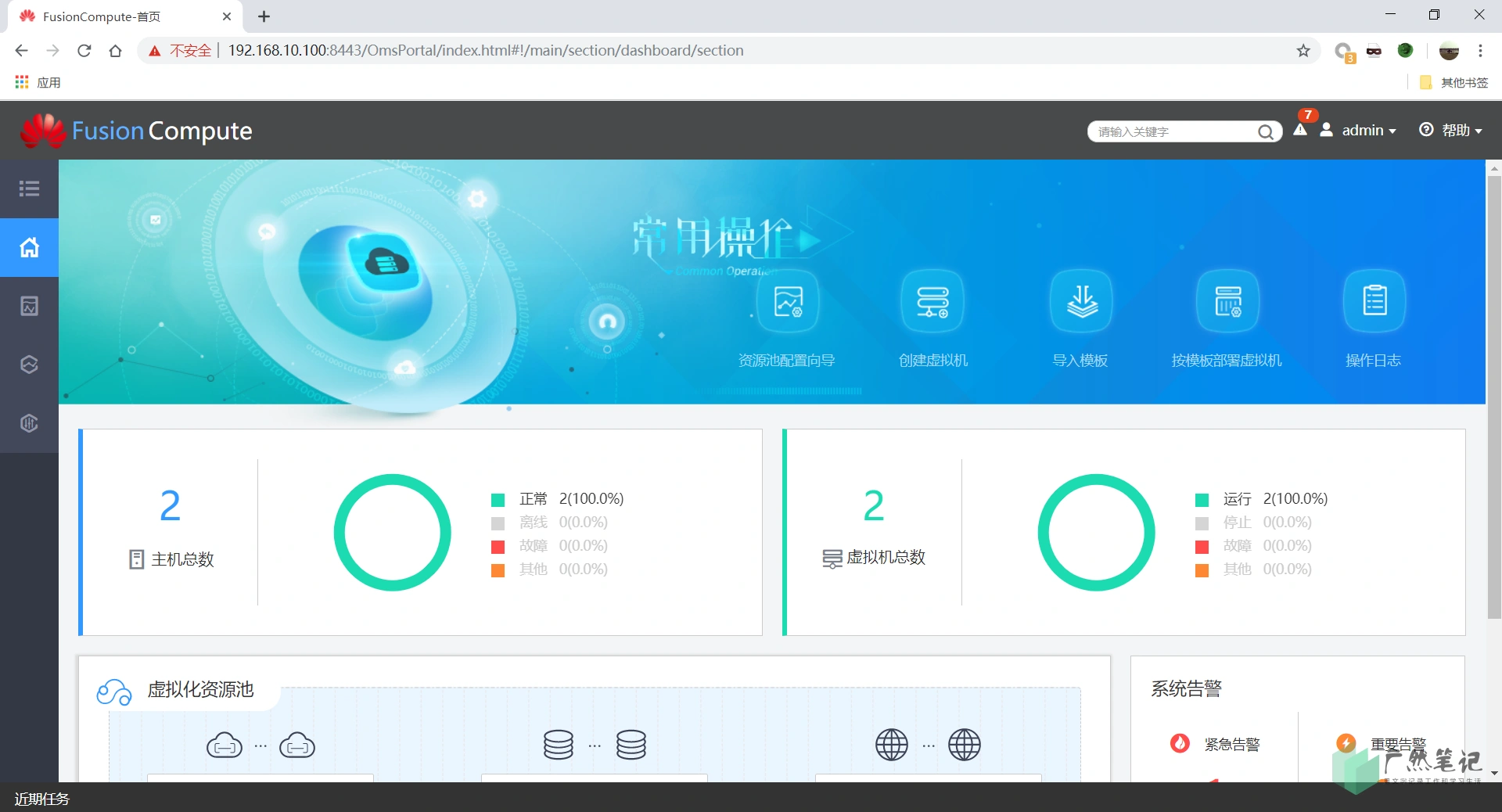Click the 资源池配置向导 label

787,361
